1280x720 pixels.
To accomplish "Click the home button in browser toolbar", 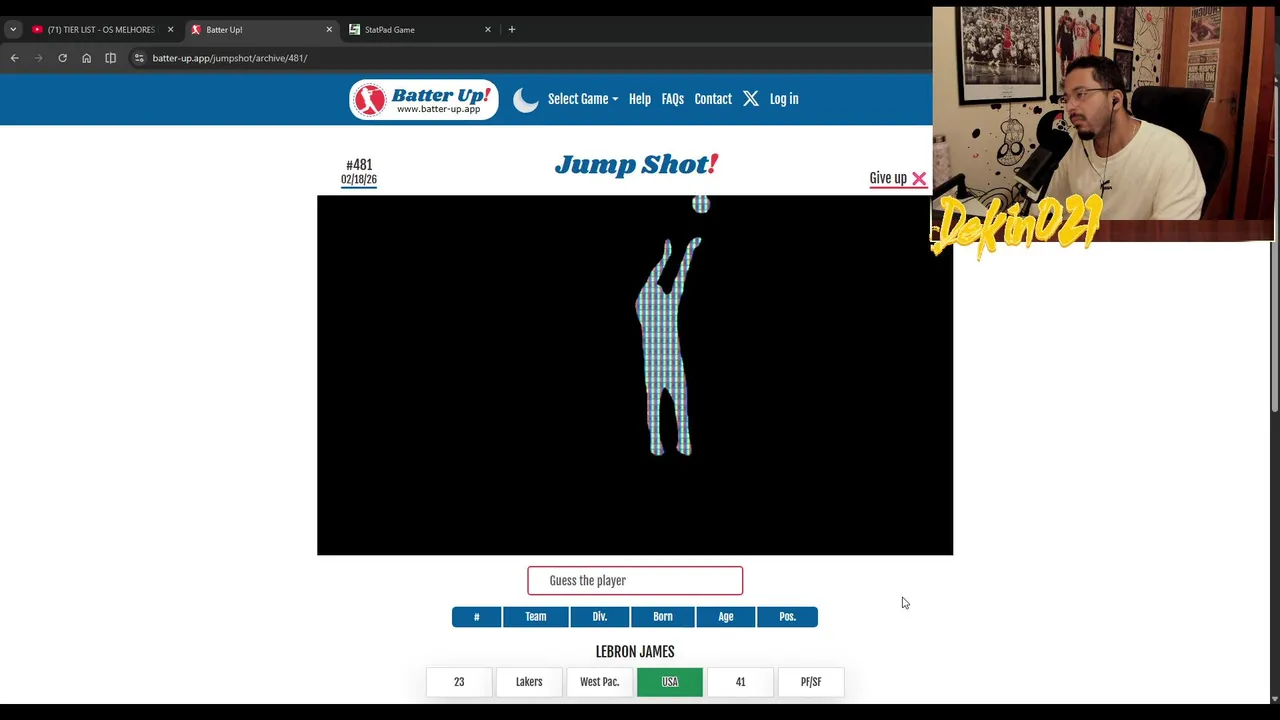I will click(86, 58).
